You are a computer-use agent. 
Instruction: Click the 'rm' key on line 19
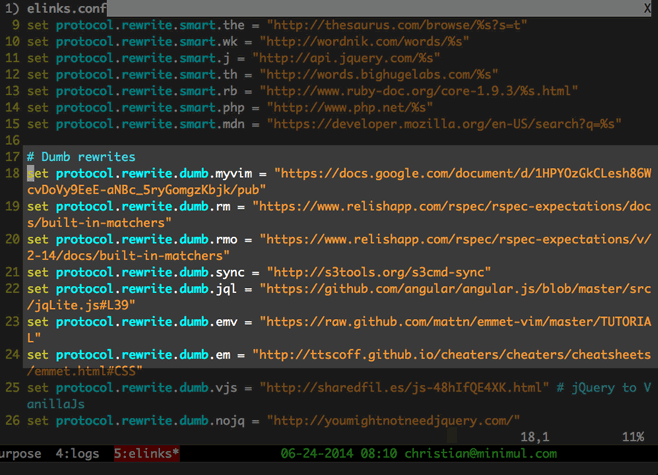coord(223,206)
